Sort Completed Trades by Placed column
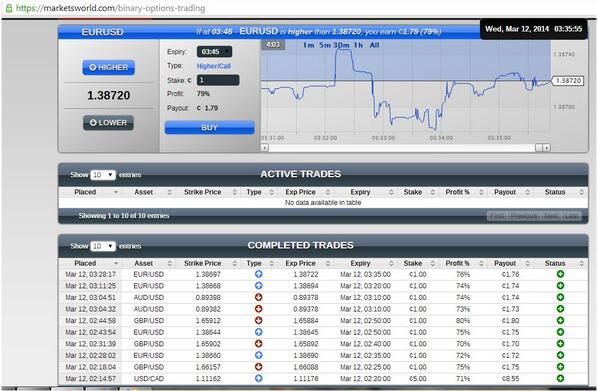This screenshot has height=391, width=598. [91, 264]
